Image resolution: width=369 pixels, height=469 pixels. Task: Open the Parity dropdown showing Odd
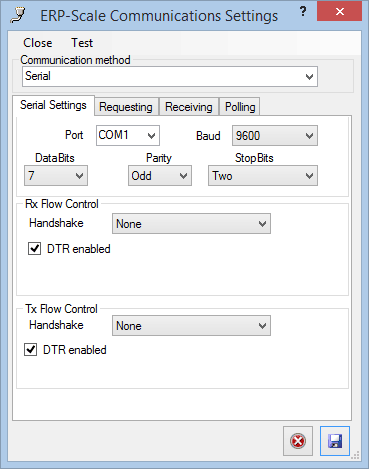click(160, 176)
